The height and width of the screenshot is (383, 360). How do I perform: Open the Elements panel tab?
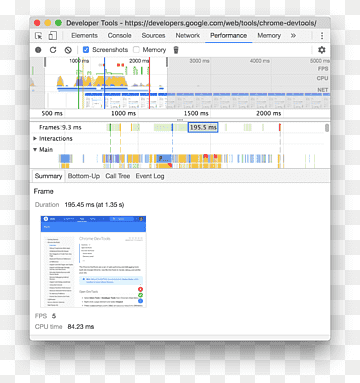coord(84,35)
